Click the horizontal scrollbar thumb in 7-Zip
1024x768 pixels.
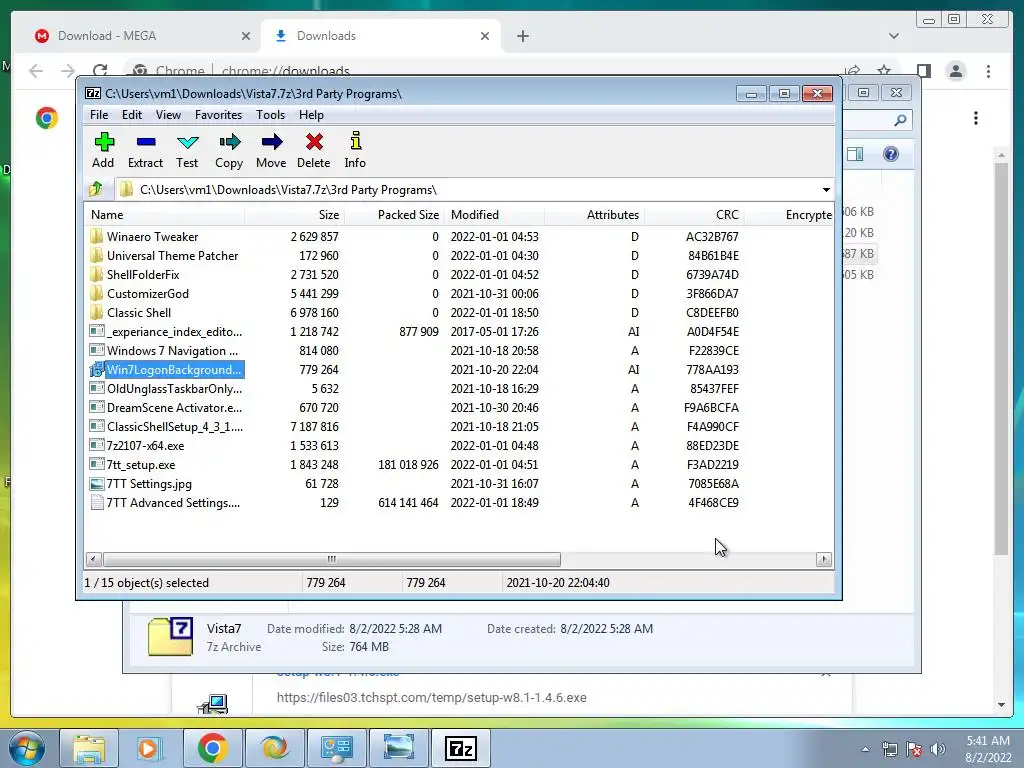[332, 560]
